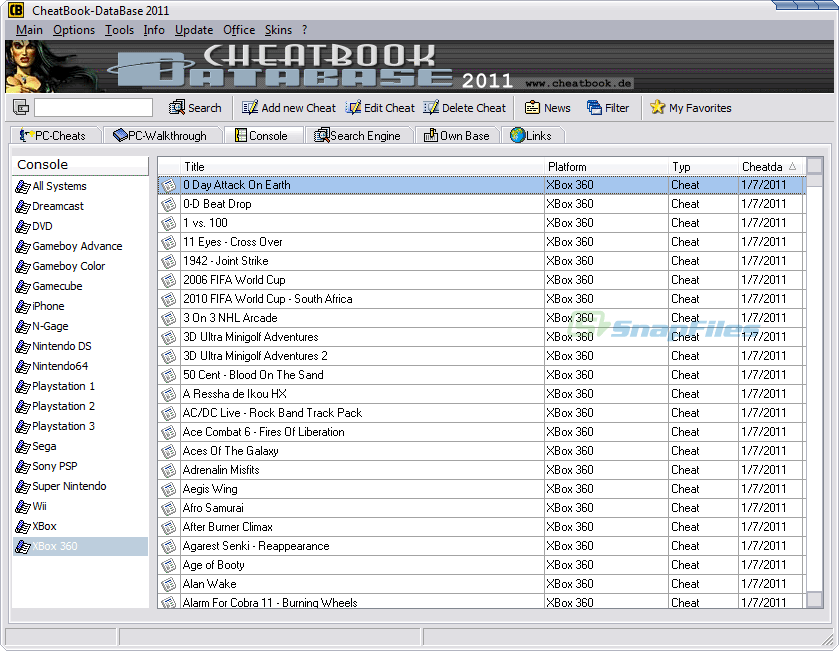Open the question mark help menu
This screenshot has width=839, height=651.
pyautogui.click(x=304, y=30)
